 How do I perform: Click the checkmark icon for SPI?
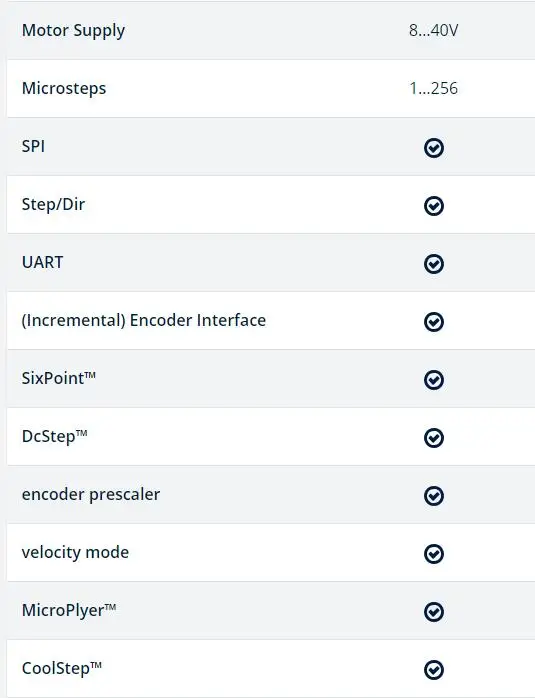pyautogui.click(x=434, y=148)
